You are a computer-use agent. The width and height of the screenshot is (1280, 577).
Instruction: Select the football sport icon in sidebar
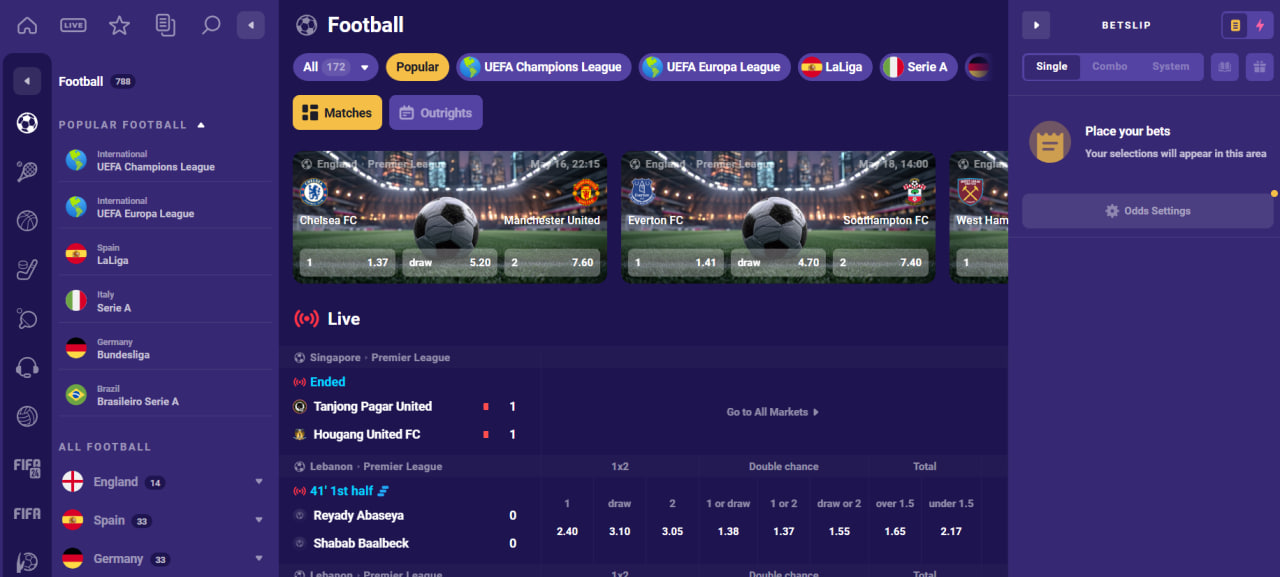pyautogui.click(x=27, y=123)
